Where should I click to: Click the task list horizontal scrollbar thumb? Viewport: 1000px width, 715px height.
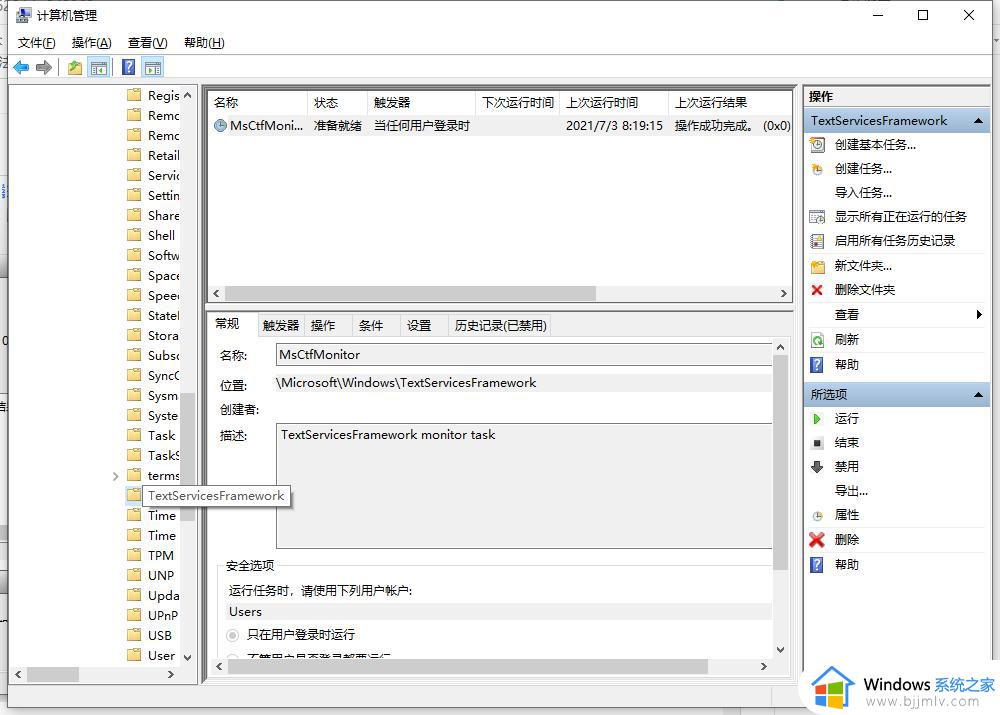click(x=410, y=293)
